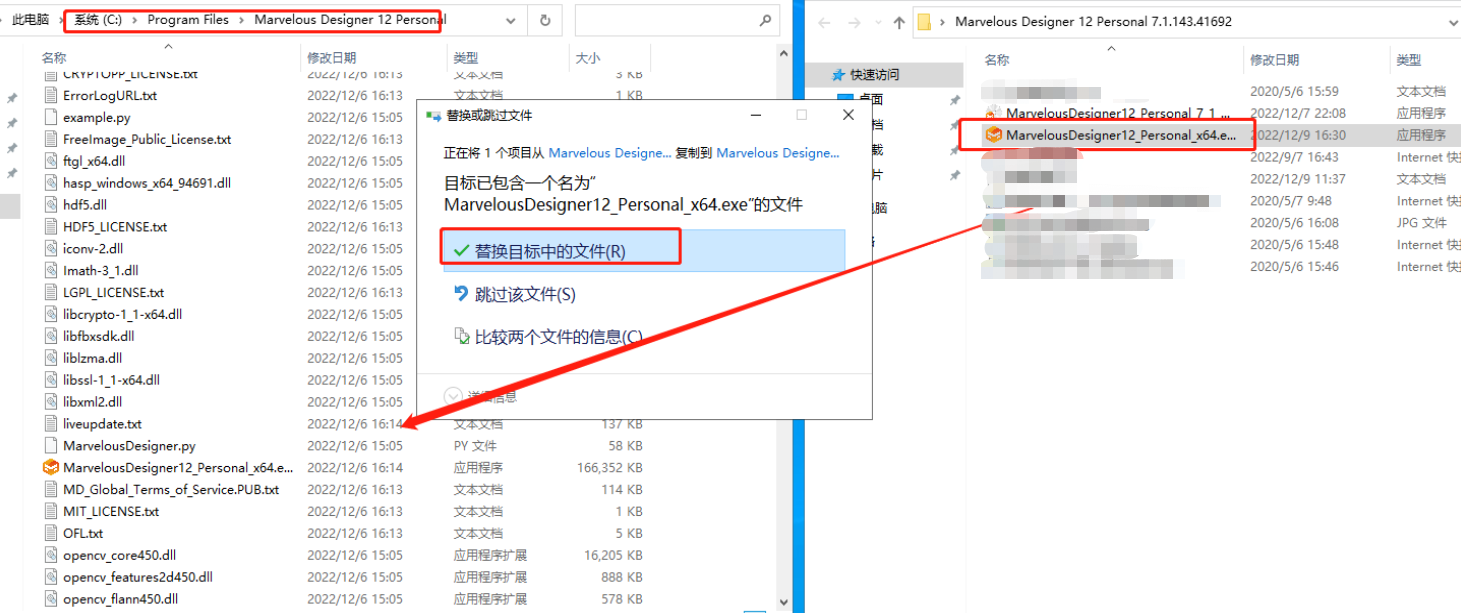Click the search magnifier icon in left window
The width and height of the screenshot is (1461, 613).
click(765, 20)
